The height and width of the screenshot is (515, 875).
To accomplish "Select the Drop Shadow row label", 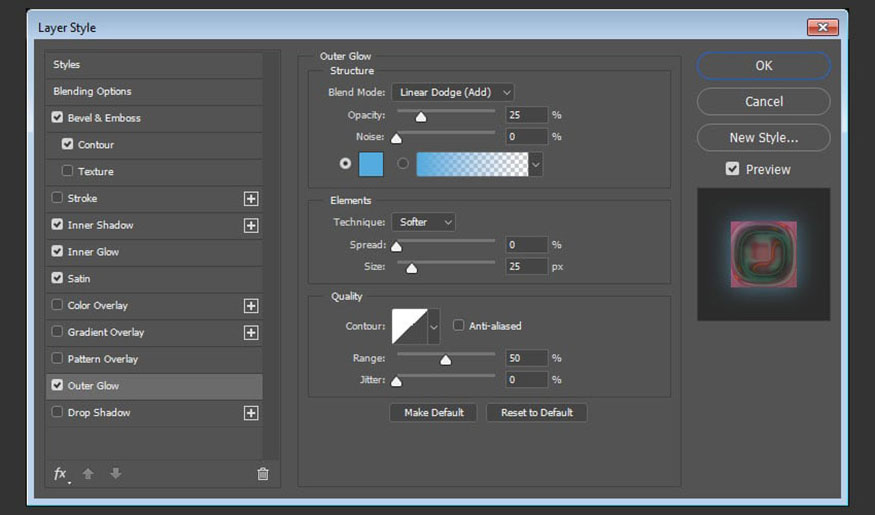I will 99,412.
